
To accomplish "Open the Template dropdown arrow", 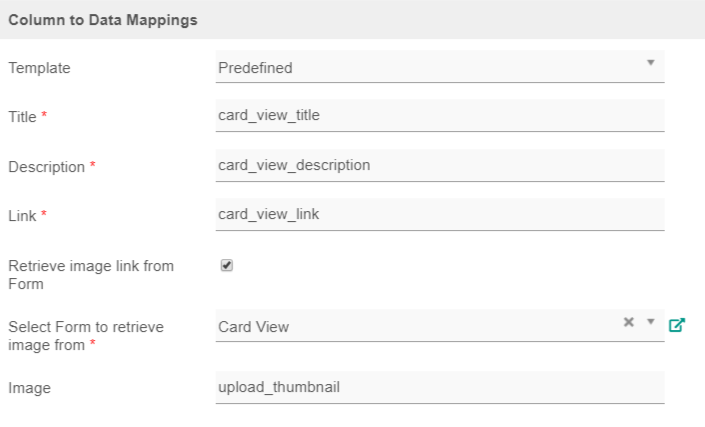I will (650, 63).
